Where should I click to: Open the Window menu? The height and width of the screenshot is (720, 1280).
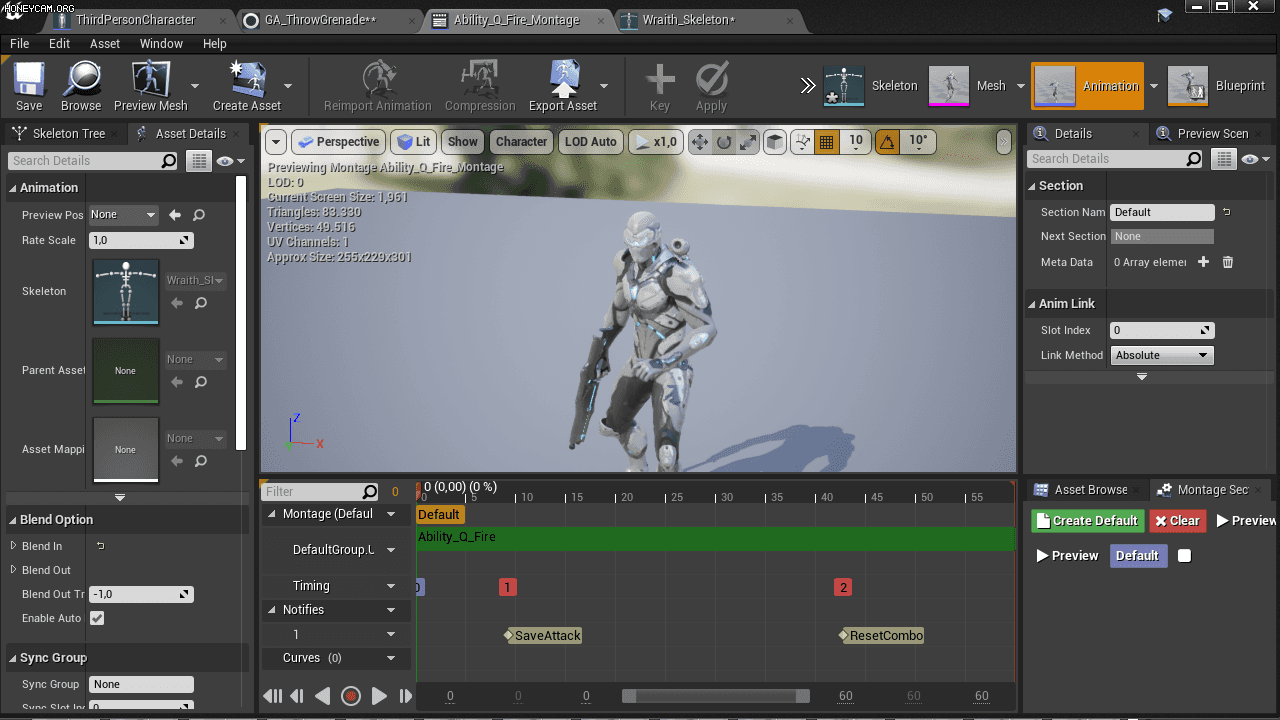click(x=161, y=44)
